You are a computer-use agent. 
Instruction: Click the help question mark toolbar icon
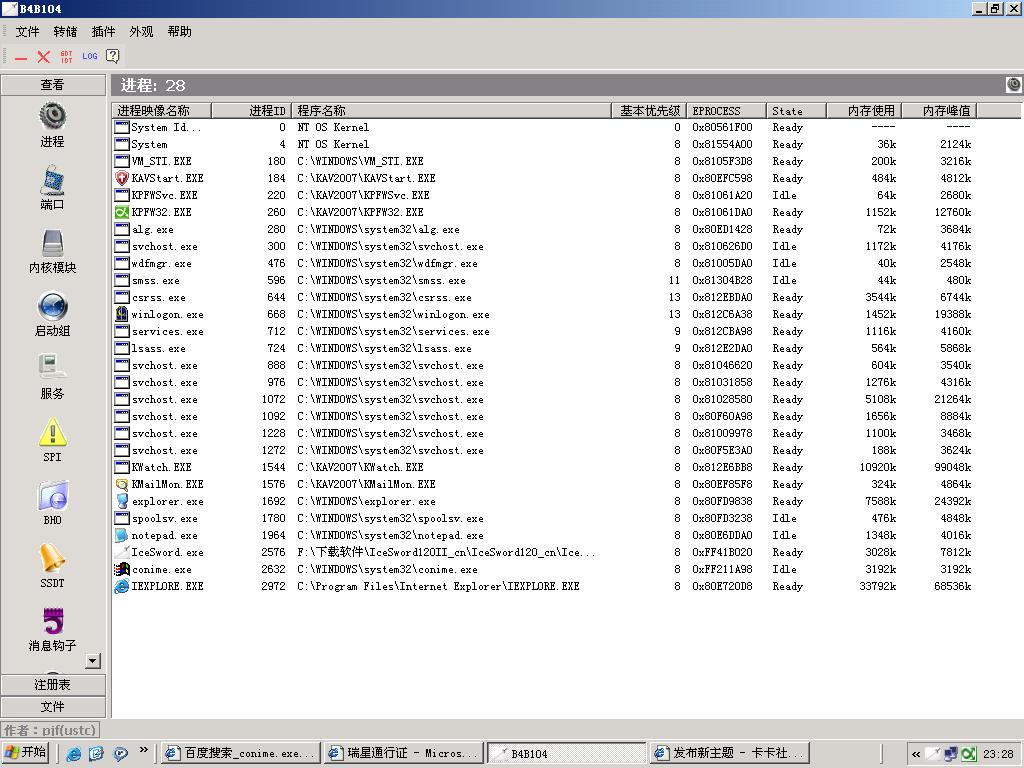tap(113, 56)
